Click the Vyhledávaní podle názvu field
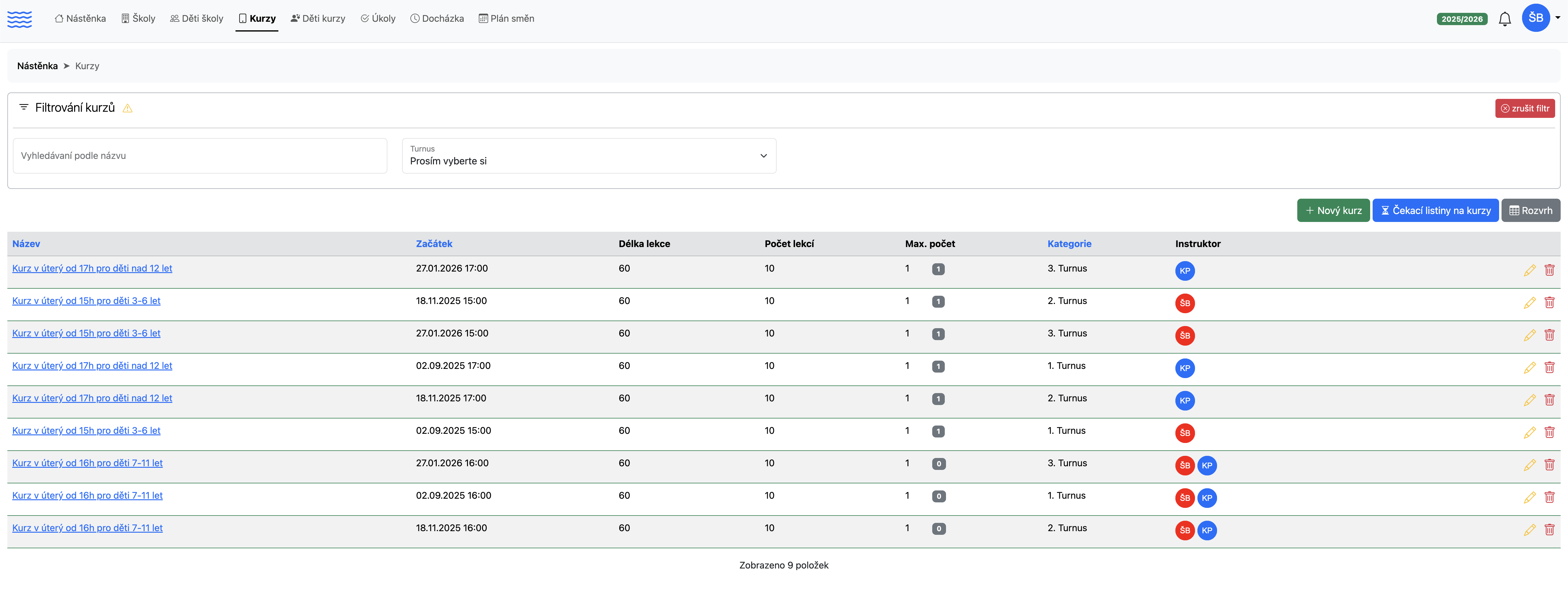The width and height of the screenshot is (1568, 589). (200, 156)
